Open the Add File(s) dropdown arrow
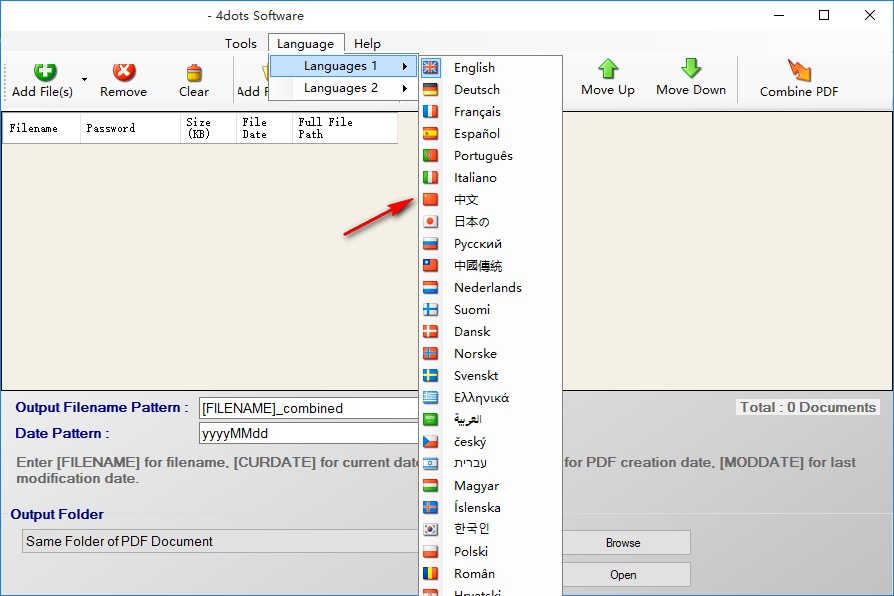The image size is (894, 596). (84, 79)
